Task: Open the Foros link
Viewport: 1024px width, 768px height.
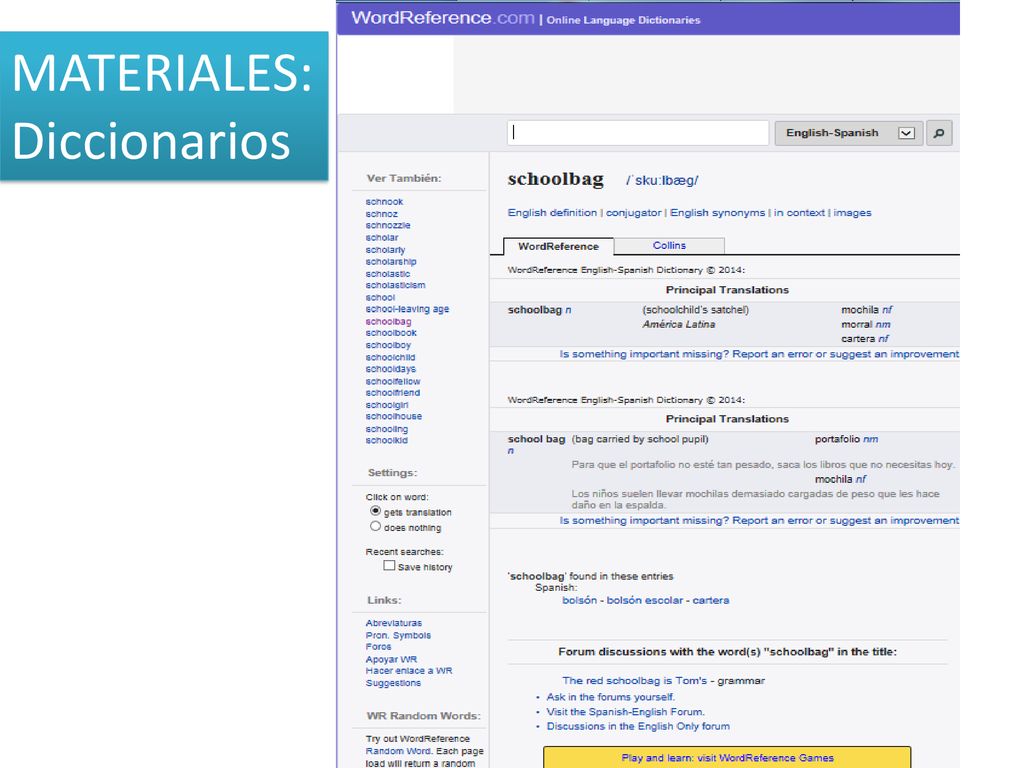Action: [378, 647]
